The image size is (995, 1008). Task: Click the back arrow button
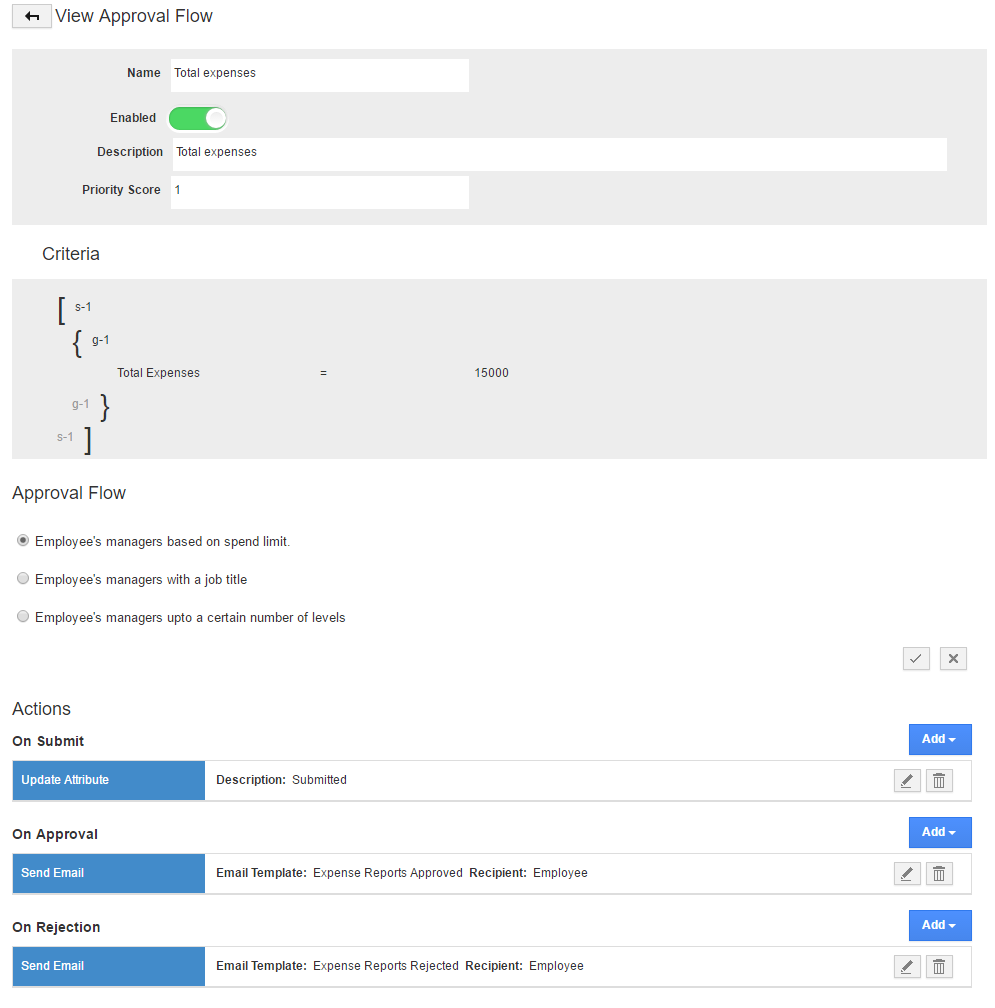(32, 17)
